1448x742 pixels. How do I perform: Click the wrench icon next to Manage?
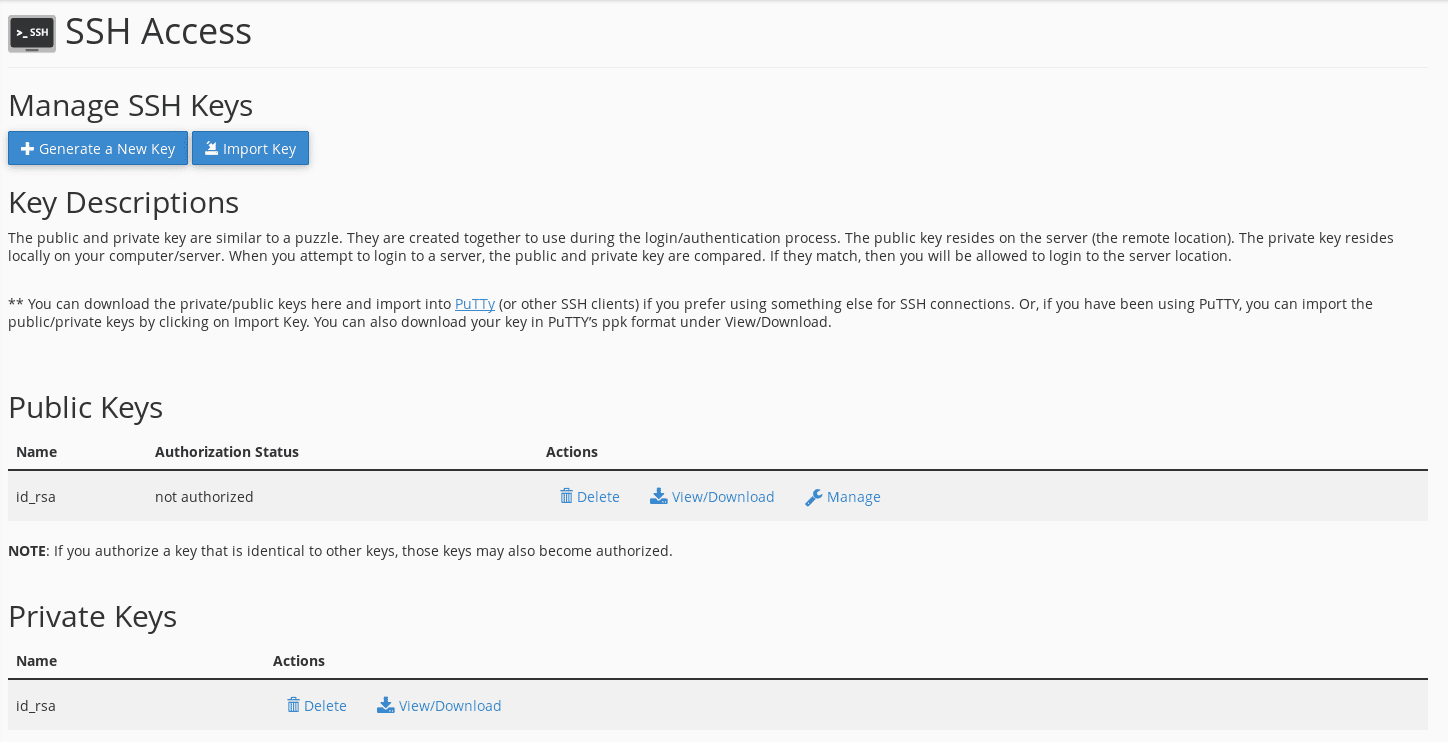coord(813,496)
